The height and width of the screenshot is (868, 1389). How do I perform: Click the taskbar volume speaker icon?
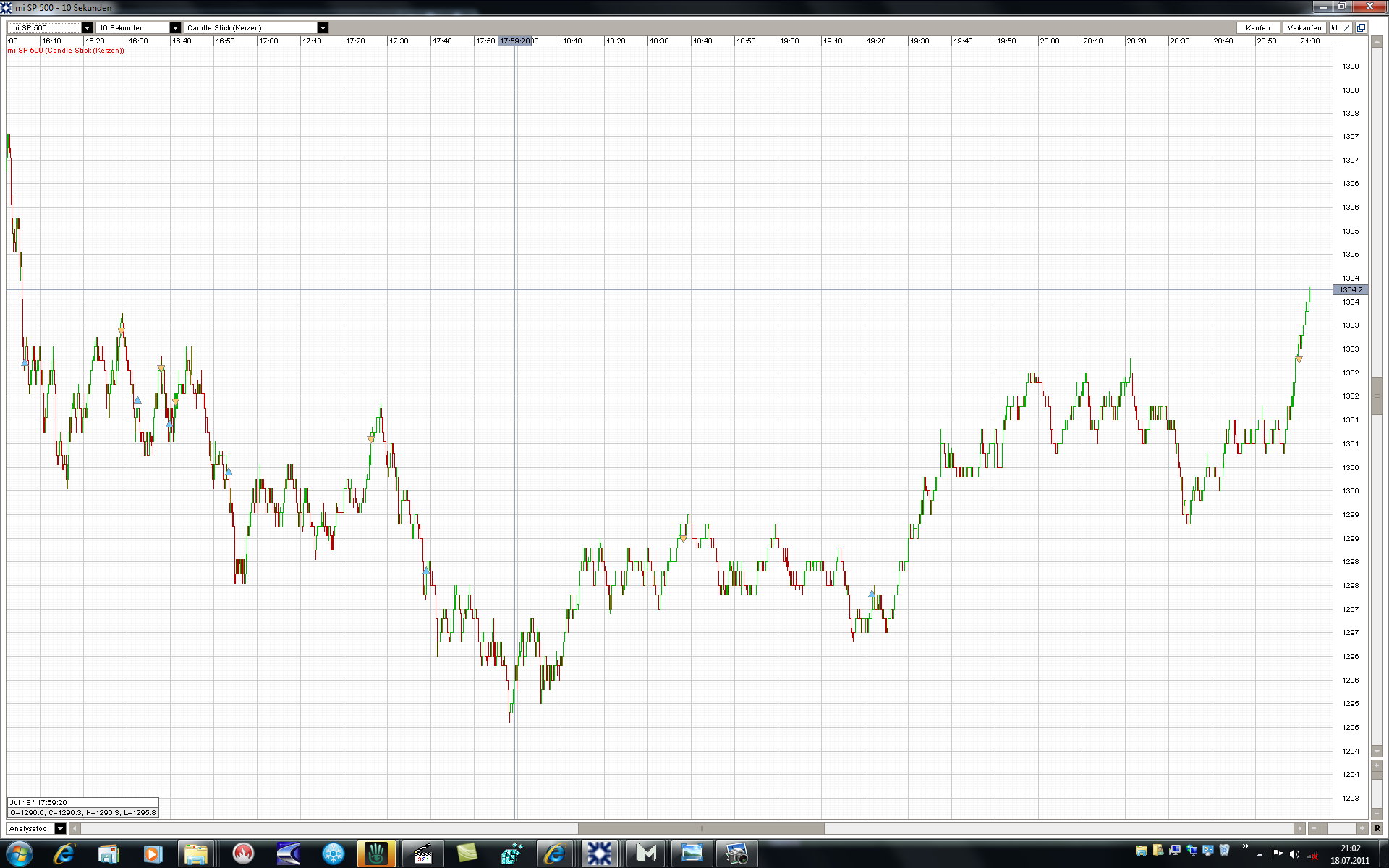1294,854
